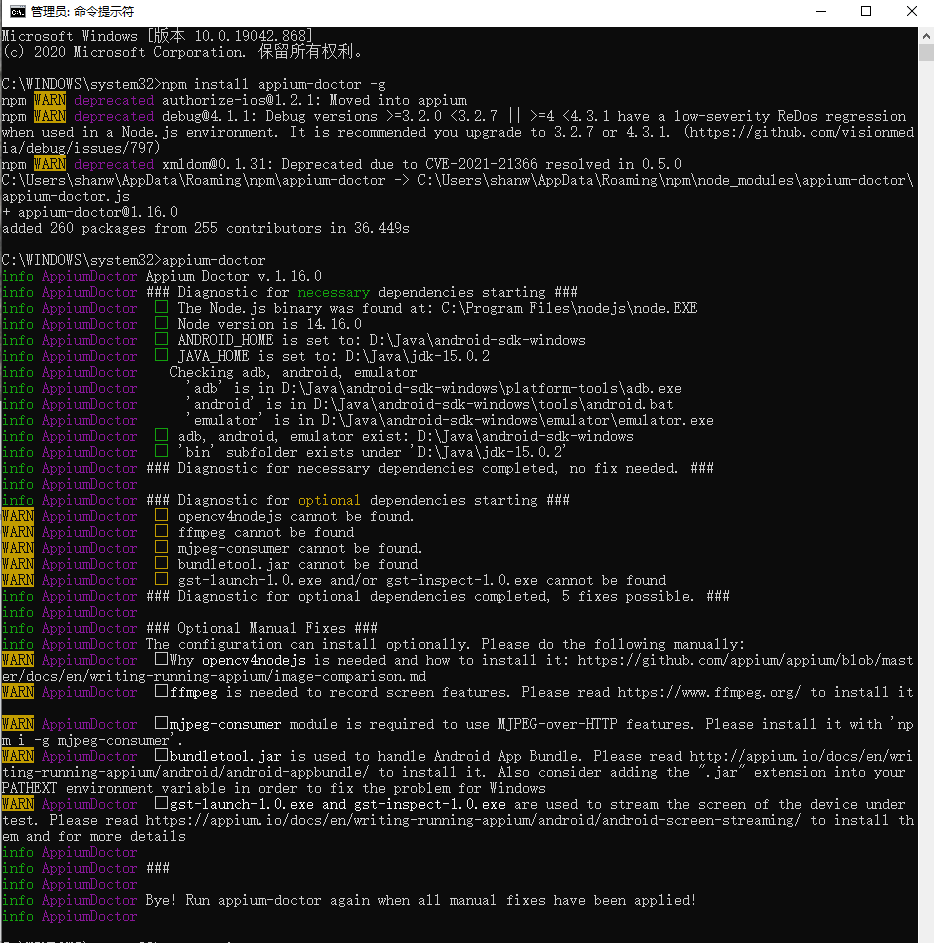This screenshot has width=934, height=943.
Task: Click the scrollbar up arrow
Action: [926, 36]
